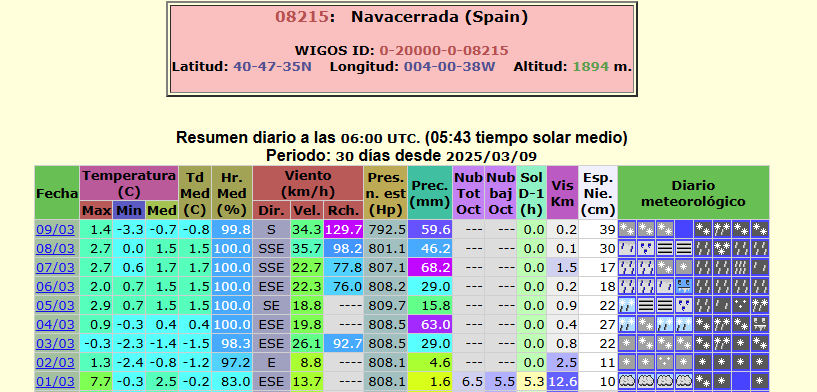Click the daytime single snowflake icon in 07/03 row
This screenshot has width=817, height=392.
click(684, 267)
